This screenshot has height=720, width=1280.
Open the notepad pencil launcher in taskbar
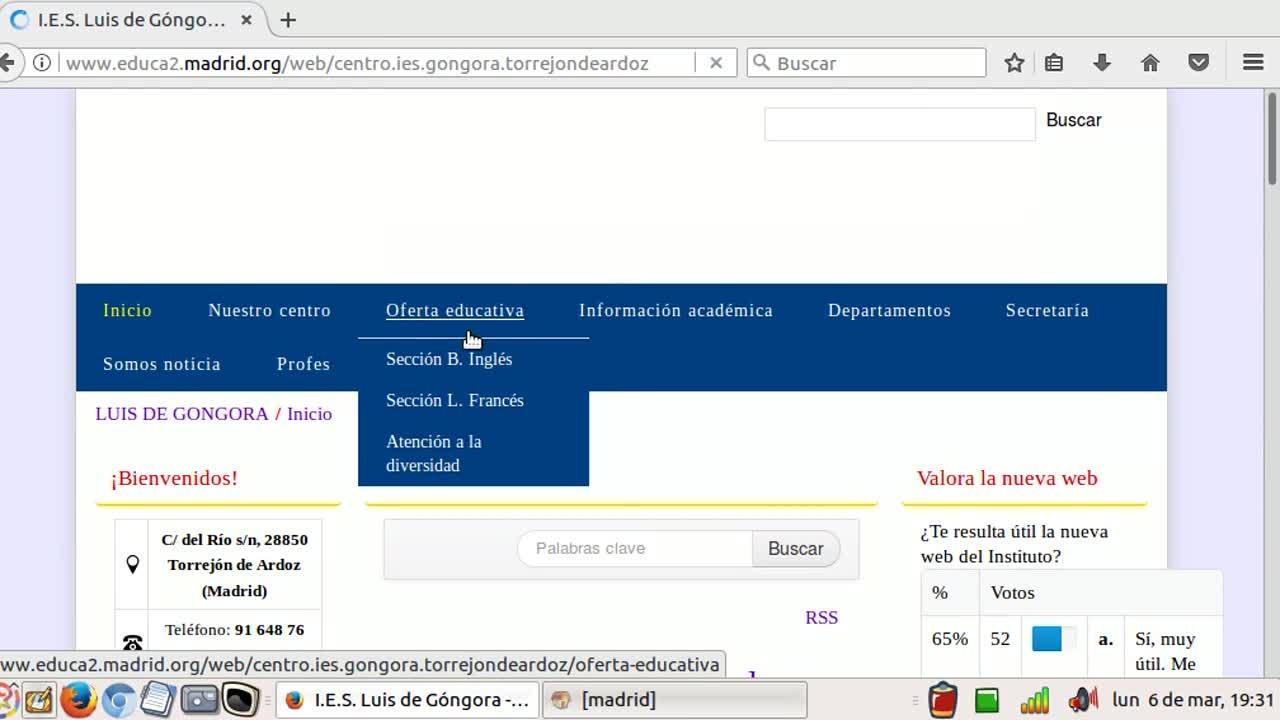[38, 700]
